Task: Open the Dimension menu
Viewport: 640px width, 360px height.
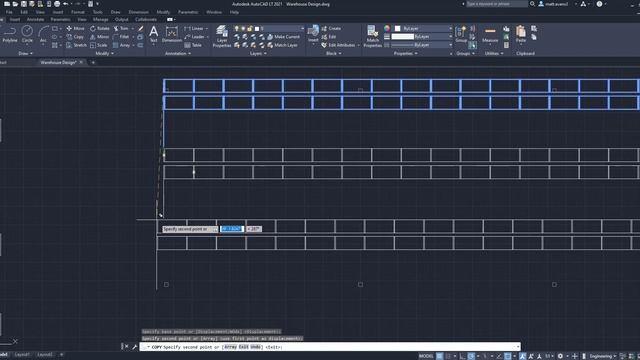Action: (x=138, y=12)
